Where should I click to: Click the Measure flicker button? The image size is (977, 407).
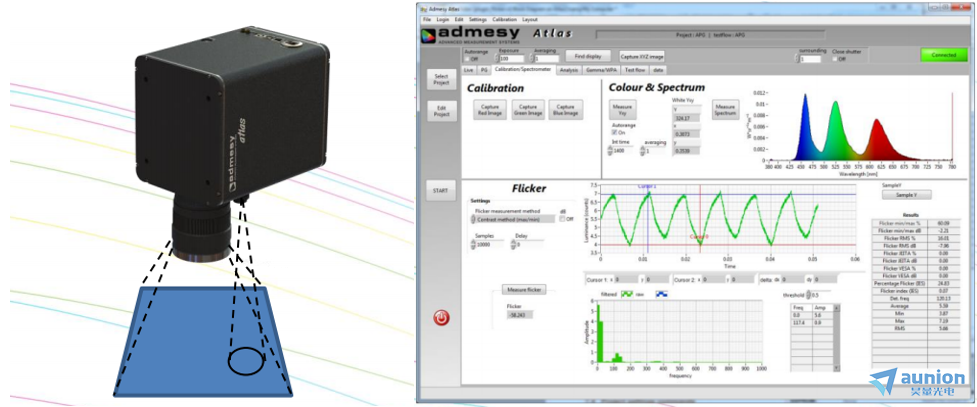(524, 290)
